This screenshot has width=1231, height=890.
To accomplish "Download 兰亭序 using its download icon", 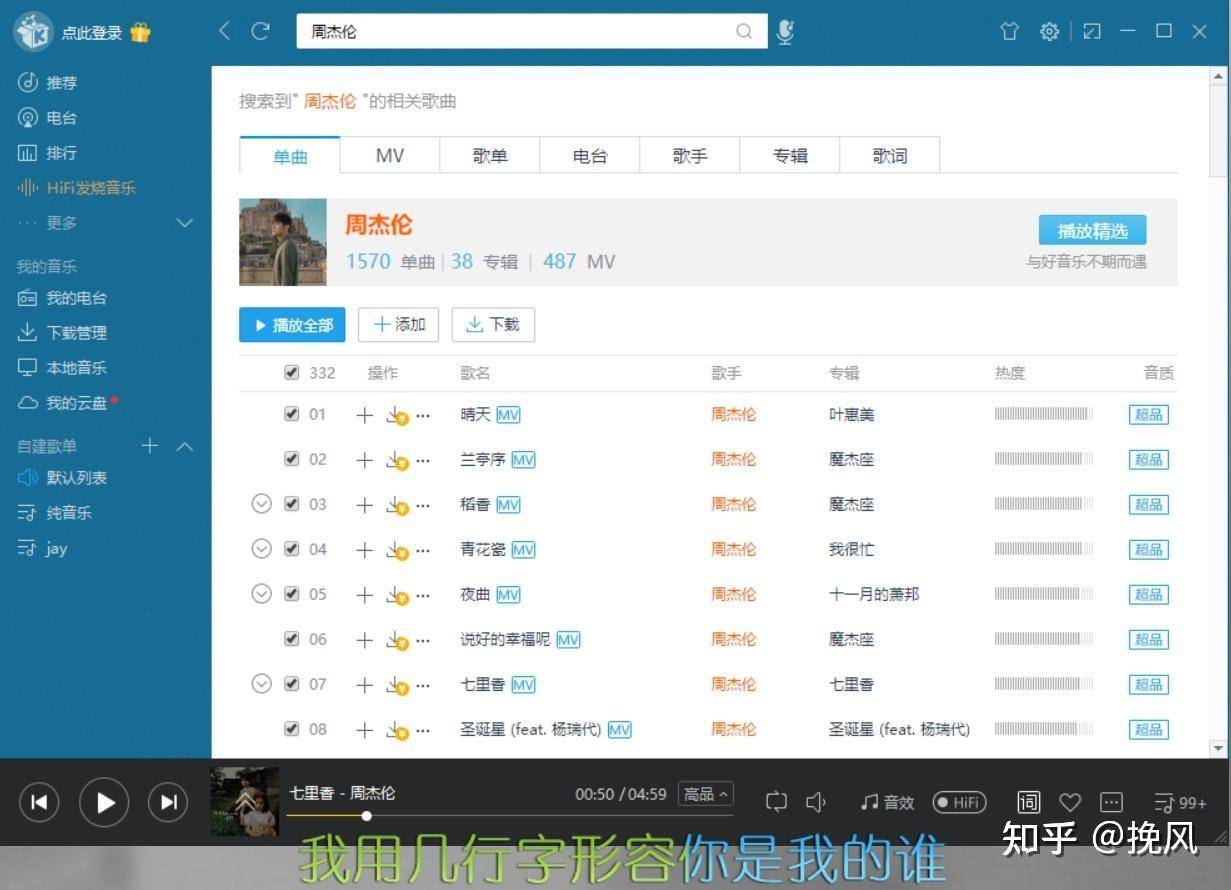I will pyautogui.click(x=398, y=461).
